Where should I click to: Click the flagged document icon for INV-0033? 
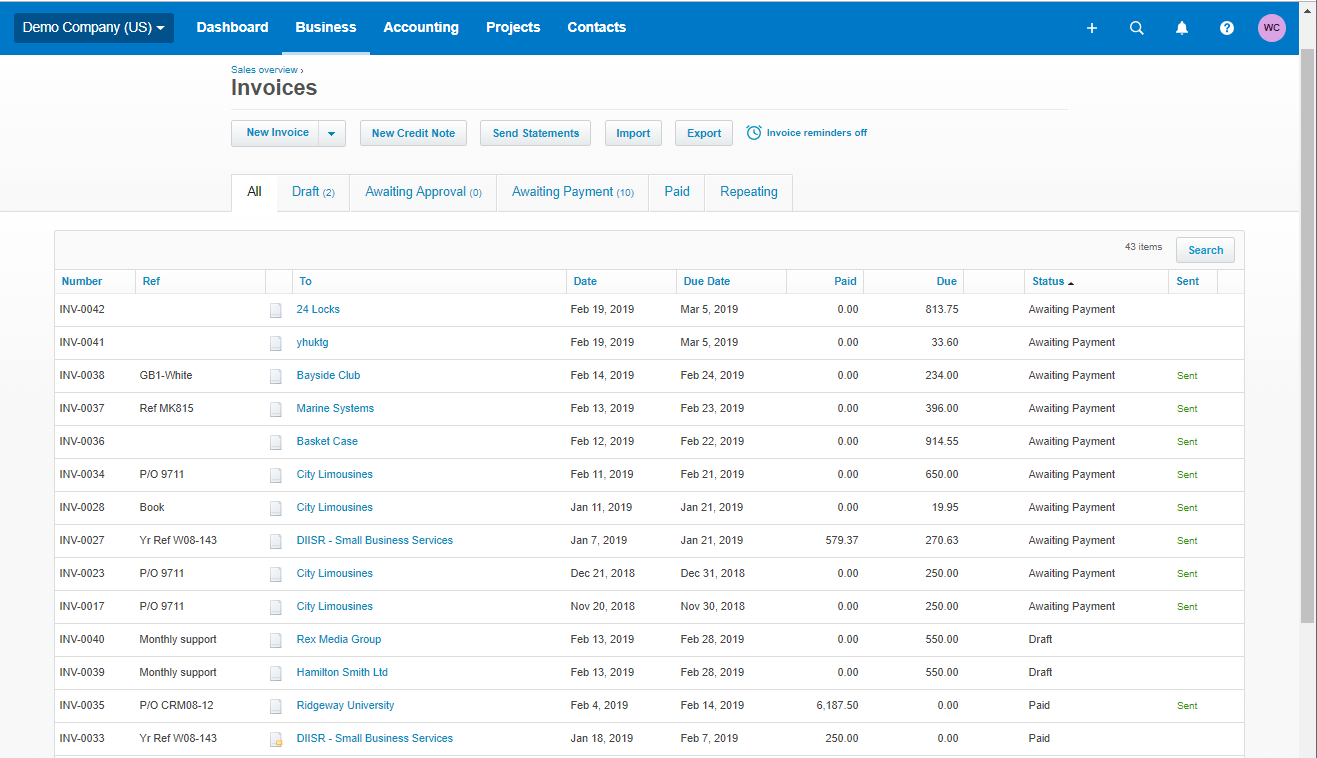(275, 739)
